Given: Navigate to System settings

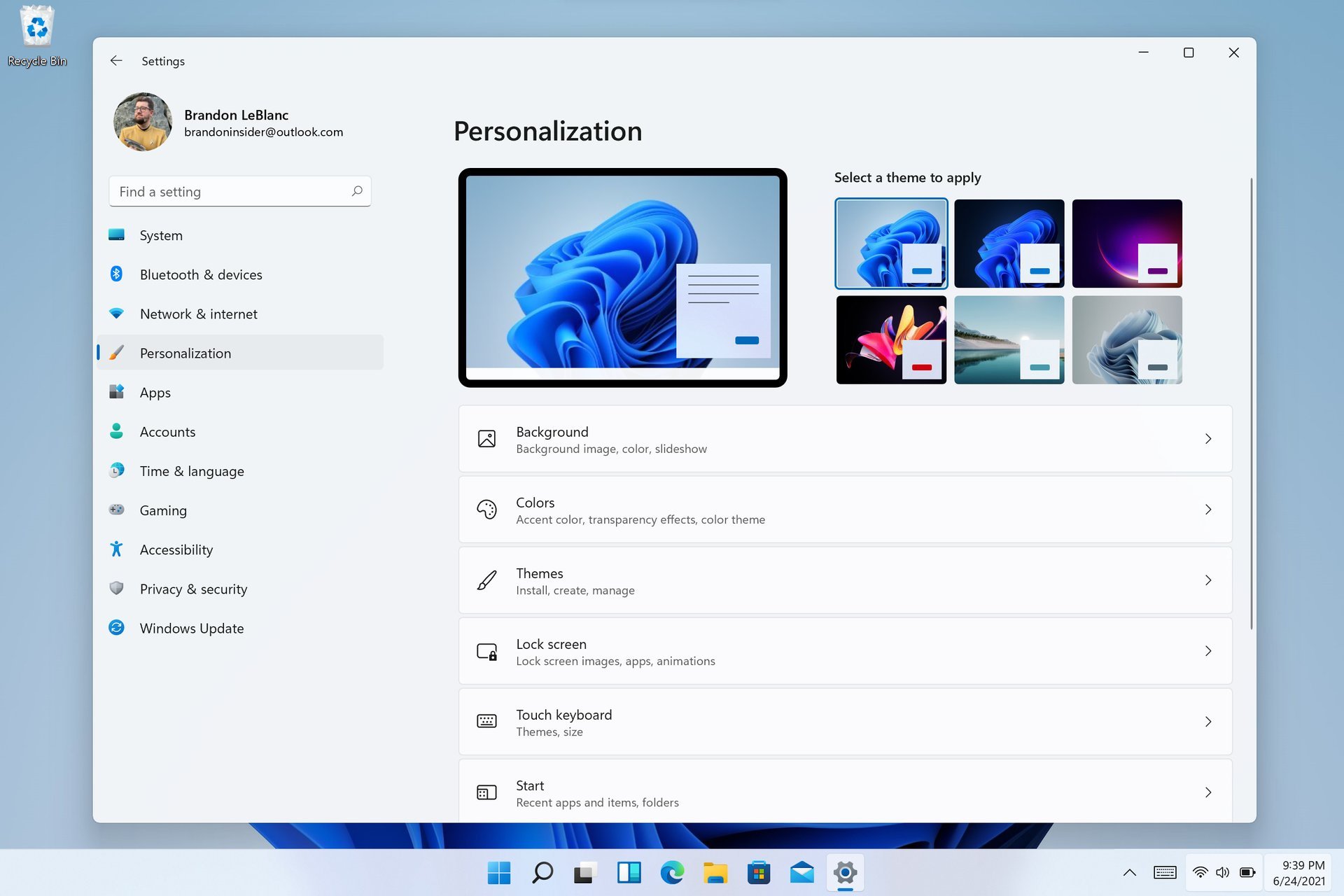Looking at the screenshot, I should tap(161, 235).
